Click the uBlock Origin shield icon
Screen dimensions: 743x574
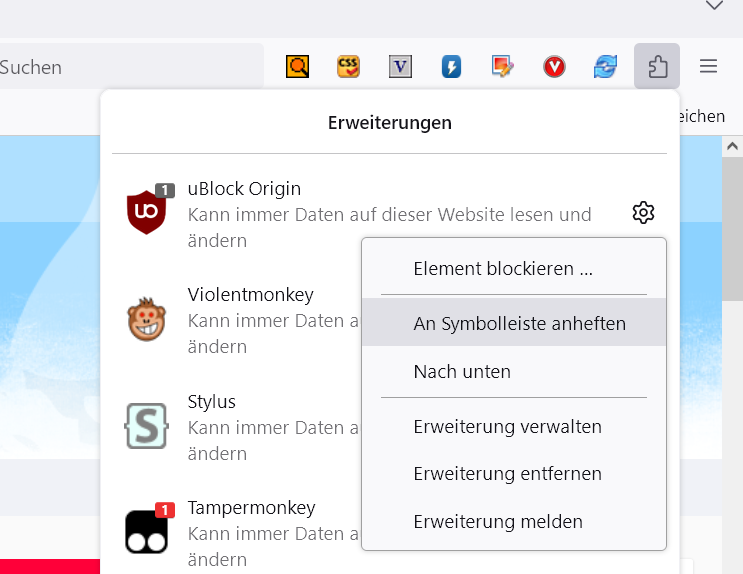coord(146,212)
